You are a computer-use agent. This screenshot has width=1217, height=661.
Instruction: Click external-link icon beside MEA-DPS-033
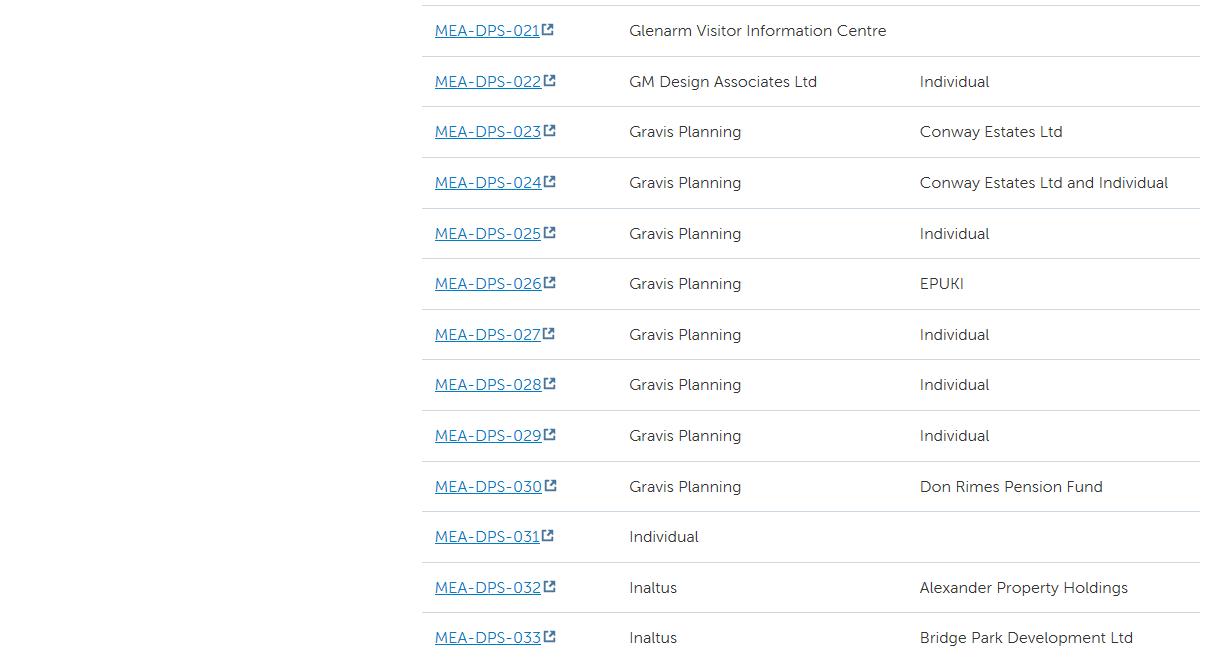tap(550, 637)
